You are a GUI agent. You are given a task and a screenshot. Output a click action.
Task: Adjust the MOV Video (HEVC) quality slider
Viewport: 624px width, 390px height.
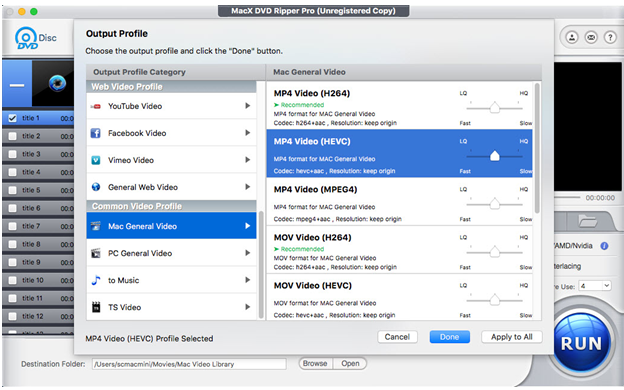pos(494,300)
